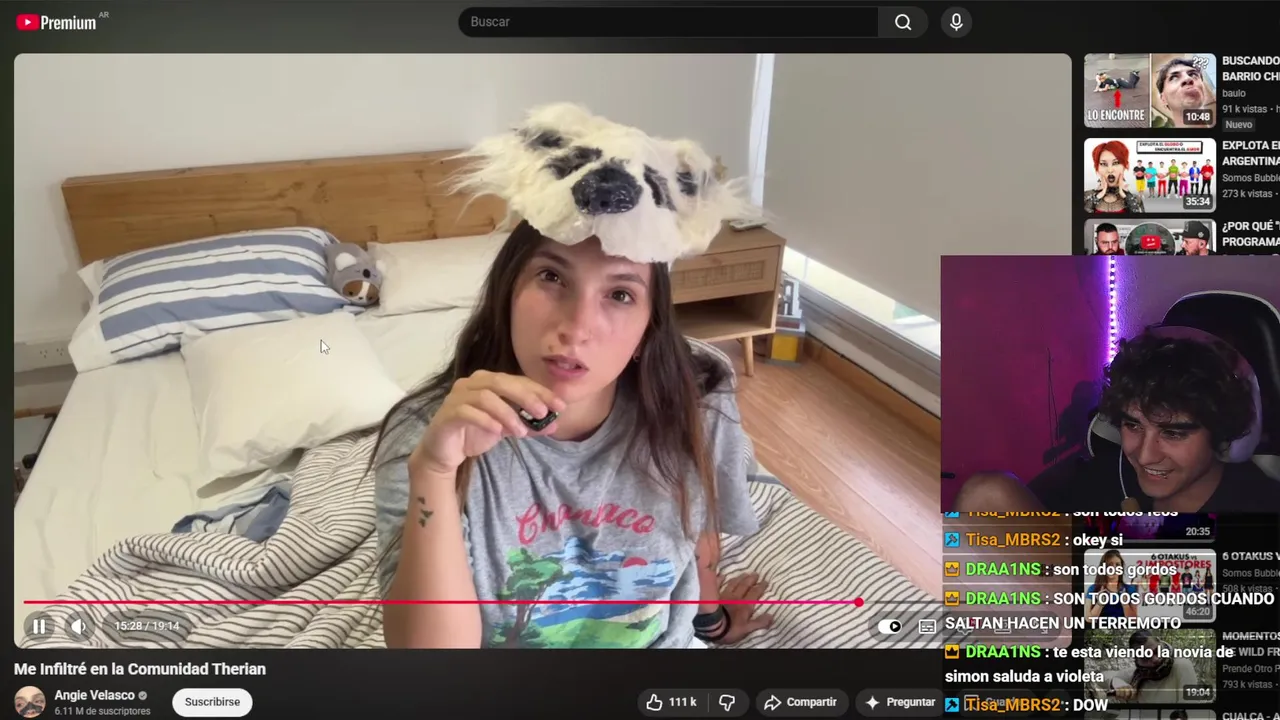
Task: Open Angie Velasco channel avatar
Action: click(30, 701)
